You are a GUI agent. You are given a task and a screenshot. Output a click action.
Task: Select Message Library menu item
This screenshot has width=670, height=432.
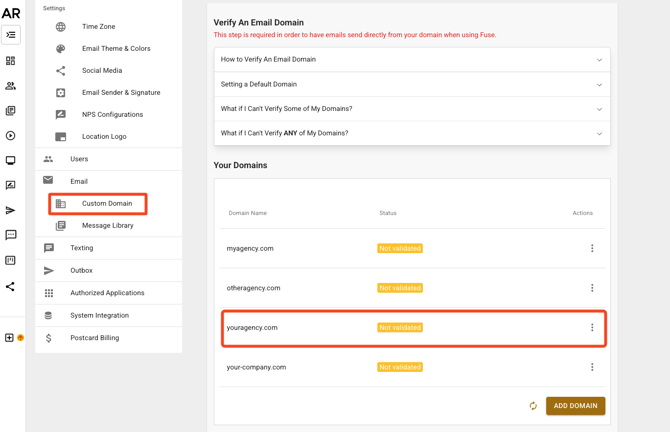(107, 226)
